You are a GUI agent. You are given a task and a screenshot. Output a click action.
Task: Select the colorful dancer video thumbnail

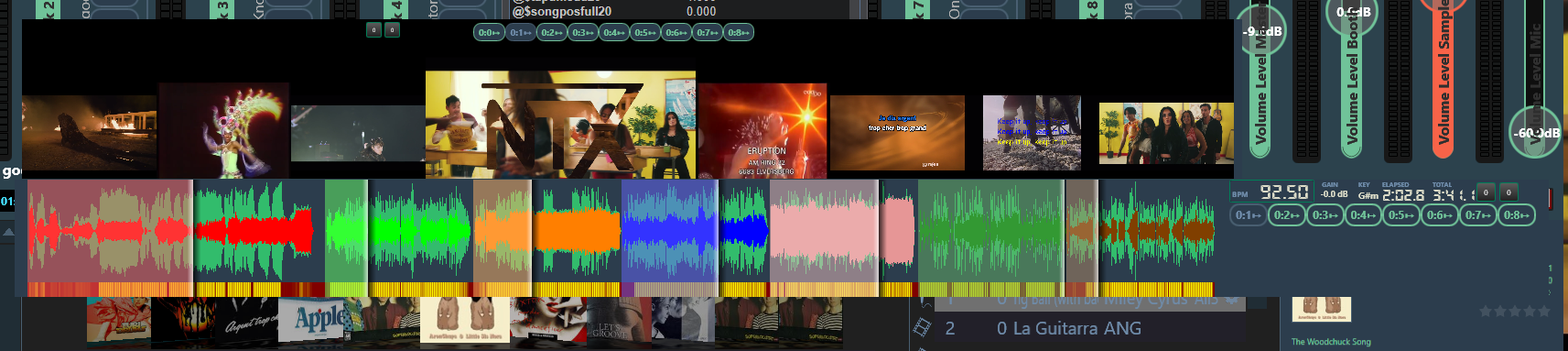224,131
